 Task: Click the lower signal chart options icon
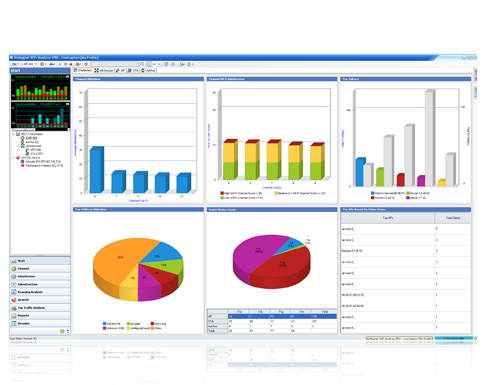68,104
